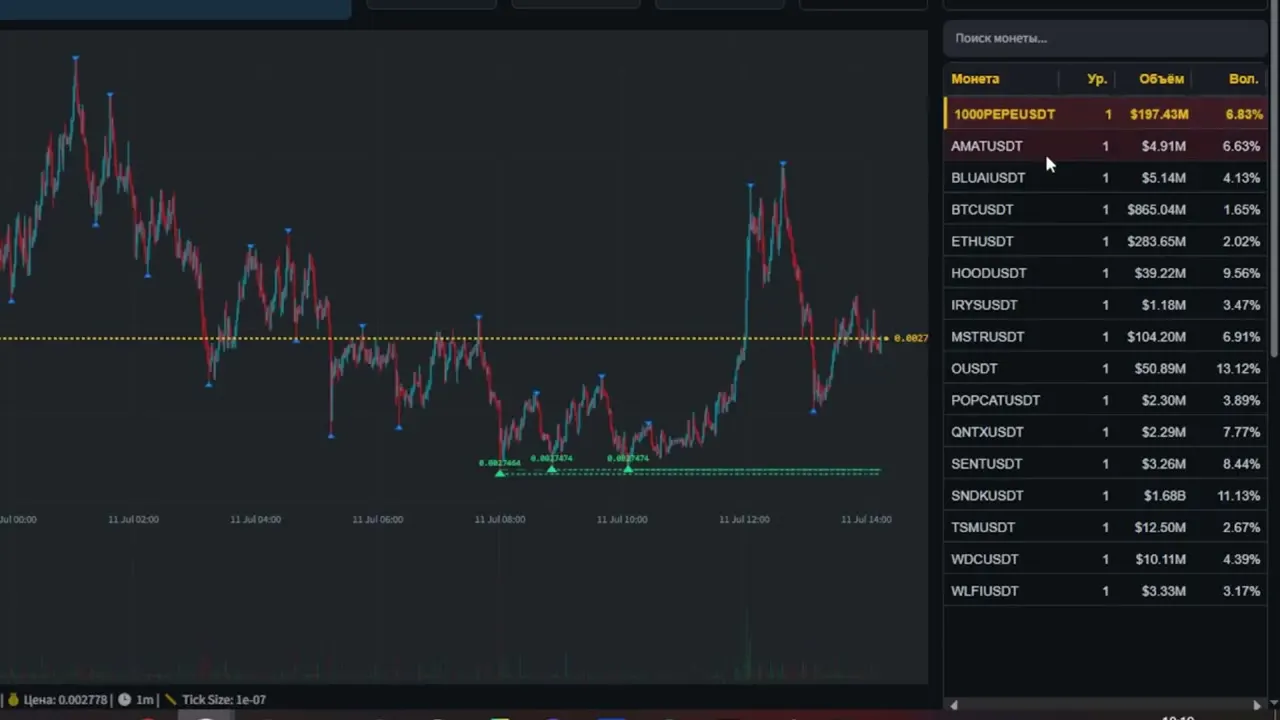1280x720 pixels.
Task: Click the right arrow of the horizontal scrollbar
Action: (1257, 705)
